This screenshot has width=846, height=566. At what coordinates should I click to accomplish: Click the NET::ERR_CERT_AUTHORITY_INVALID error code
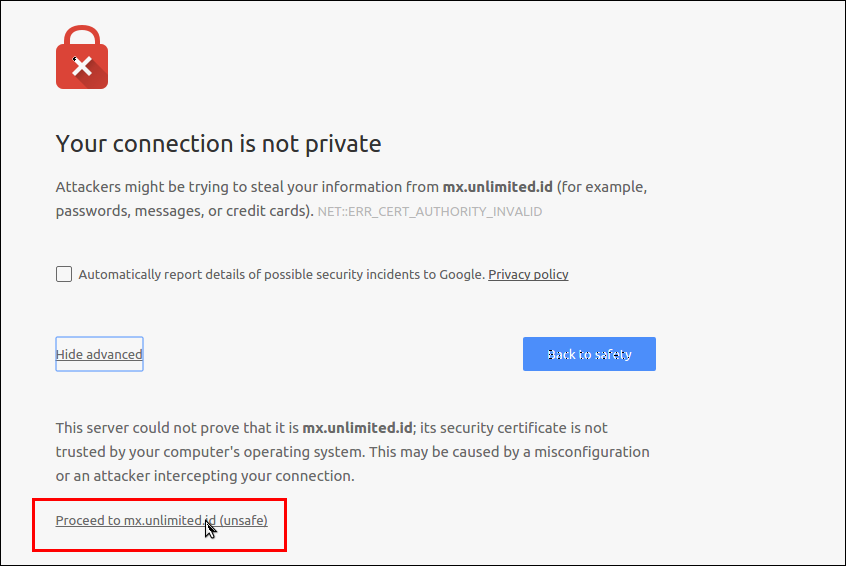click(x=429, y=212)
